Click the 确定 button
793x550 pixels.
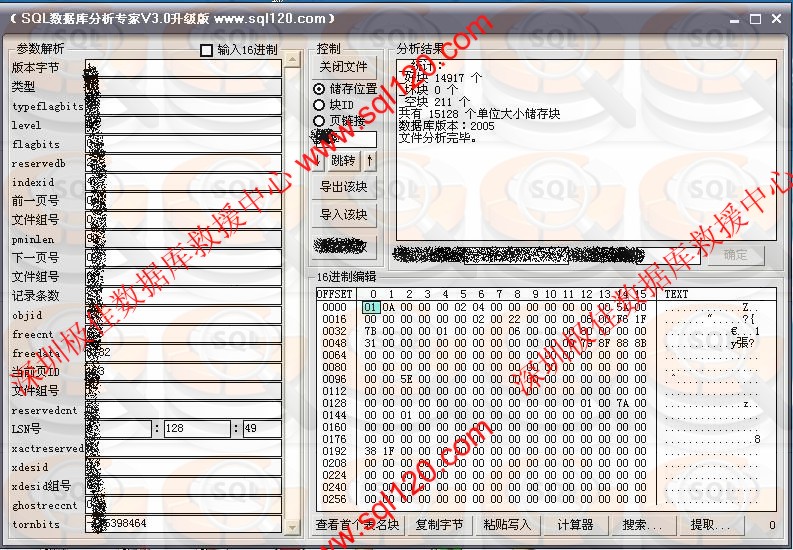[736, 255]
